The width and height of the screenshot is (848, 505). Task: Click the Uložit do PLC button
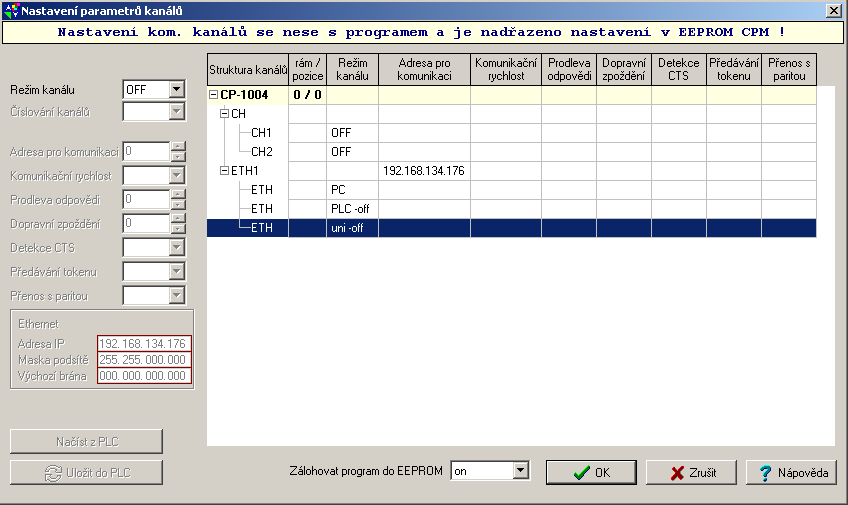tap(87, 473)
